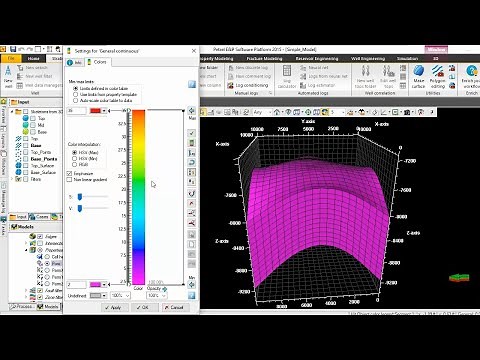Open the Polygon editing tool
Viewport: 480px width, 360px height.
pyautogui.click(x=437, y=76)
